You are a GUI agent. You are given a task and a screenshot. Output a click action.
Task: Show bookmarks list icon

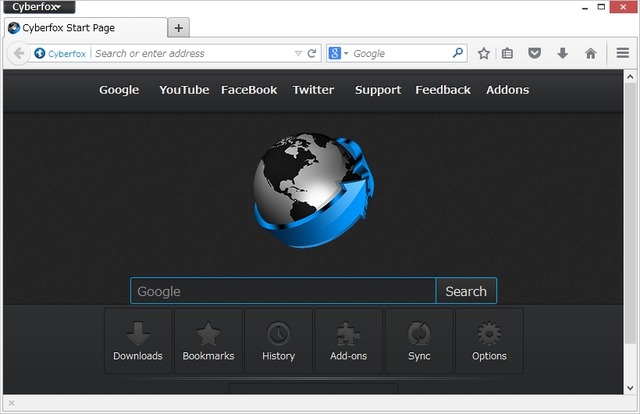pyautogui.click(x=507, y=53)
